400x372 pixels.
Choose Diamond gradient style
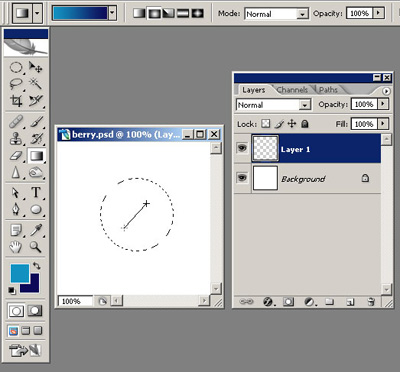point(198,13)
